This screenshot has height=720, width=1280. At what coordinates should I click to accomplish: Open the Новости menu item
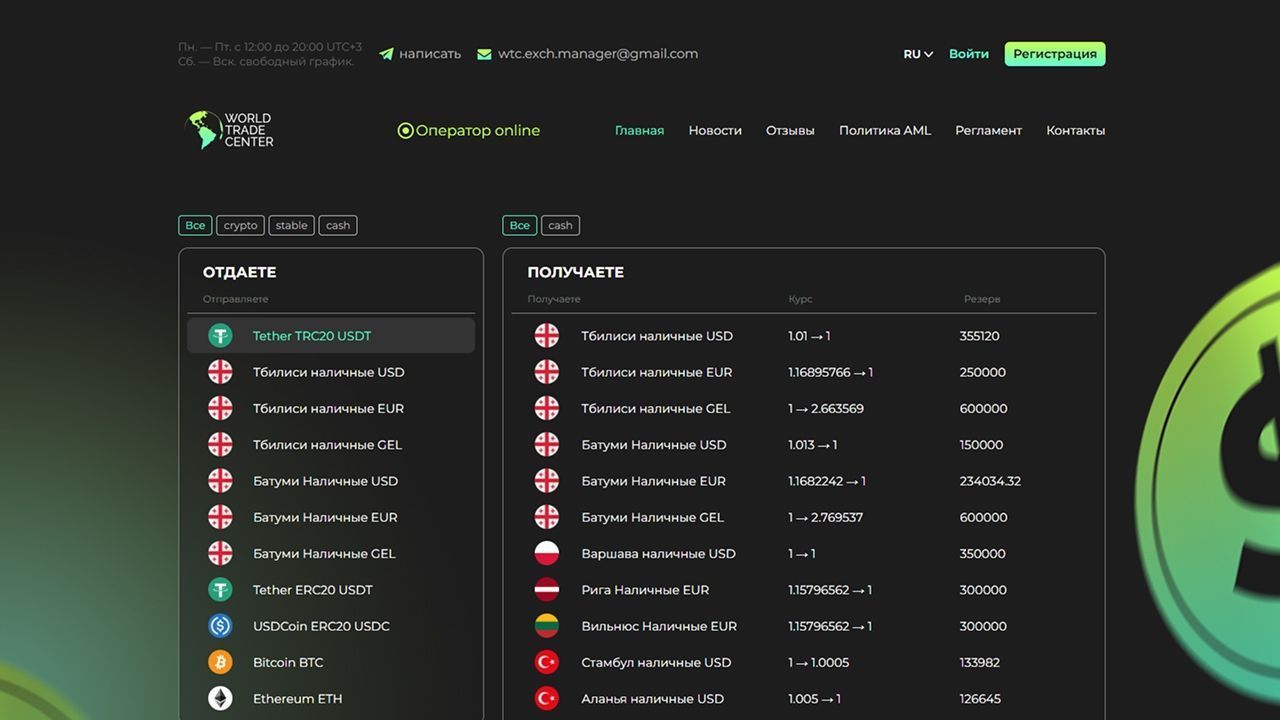click(x=715, y=130)
